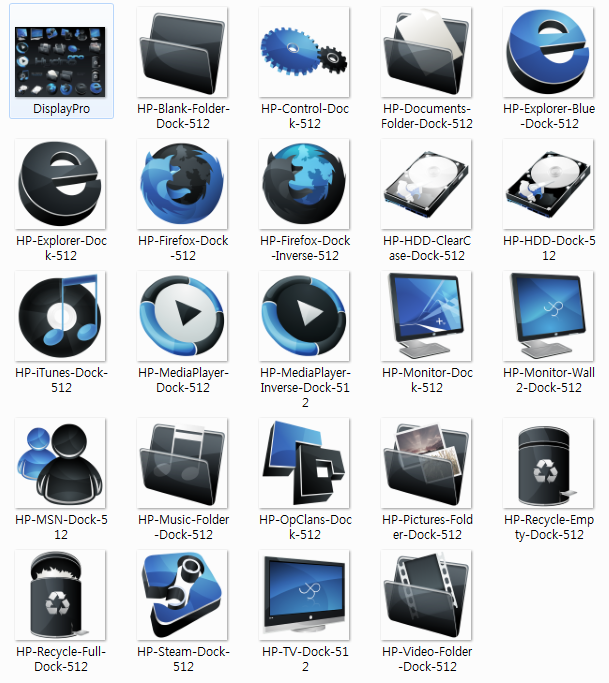This screenshot has width=609, height=683.
Task: Click the HP-TV-Dock-512 television icon
Action: 304,595
